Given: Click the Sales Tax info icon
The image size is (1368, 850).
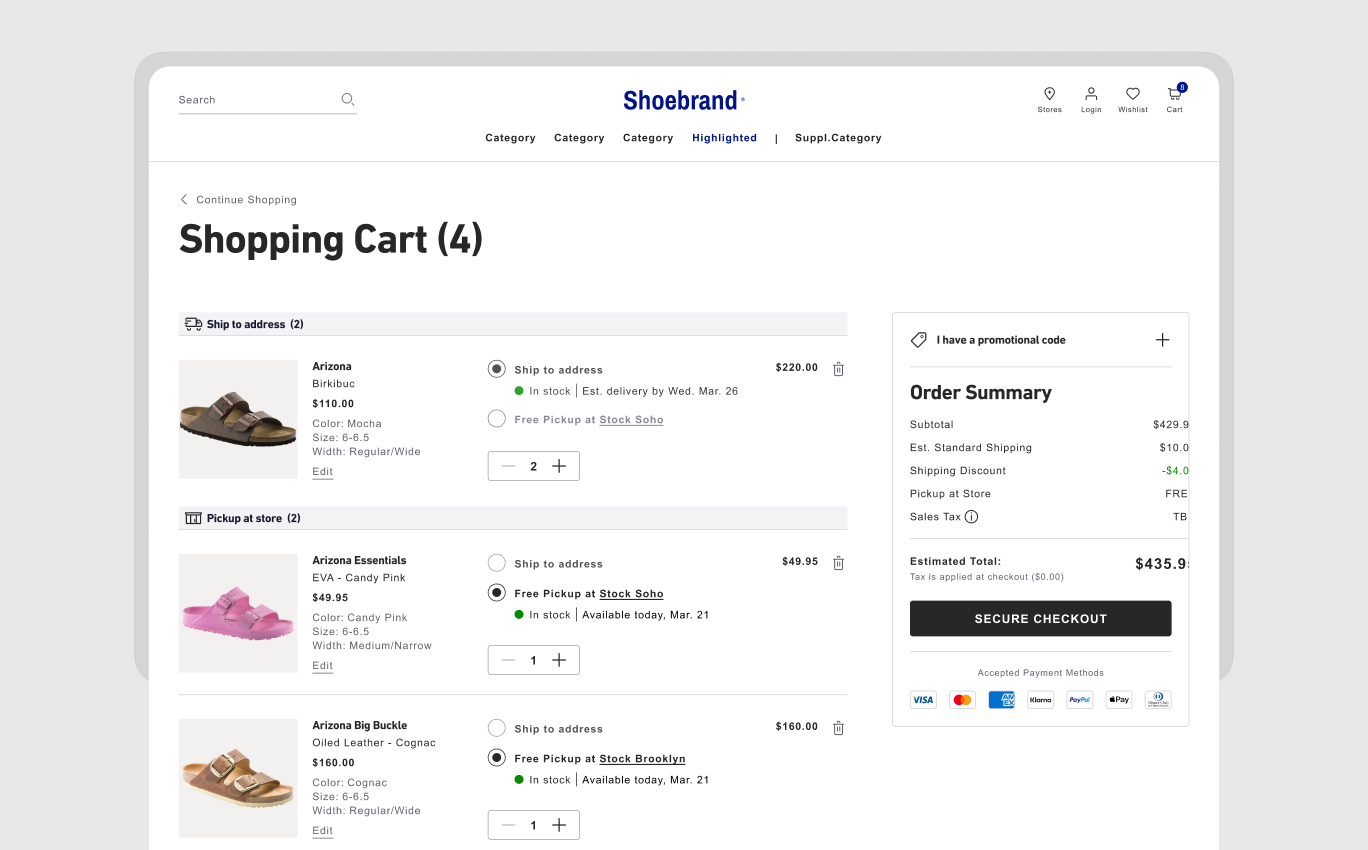Looking at the screenshot, I should click(x=971, y=517).
